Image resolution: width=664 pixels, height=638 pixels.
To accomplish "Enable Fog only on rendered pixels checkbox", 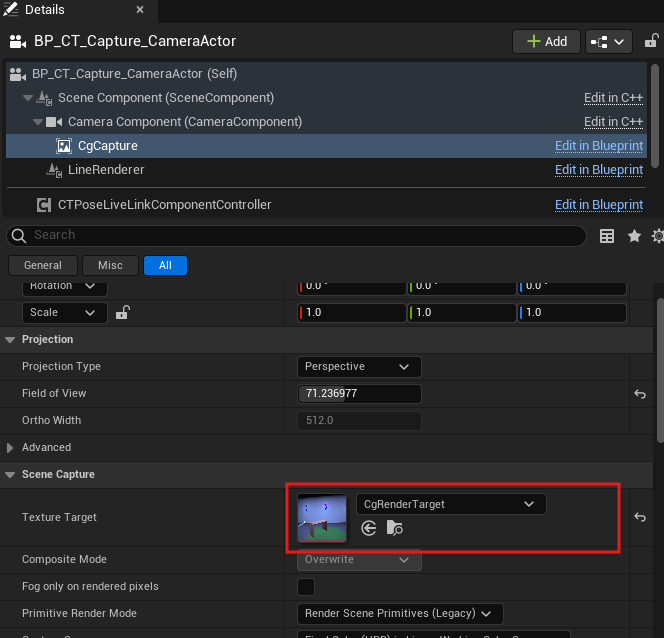I will click(306, 587).
